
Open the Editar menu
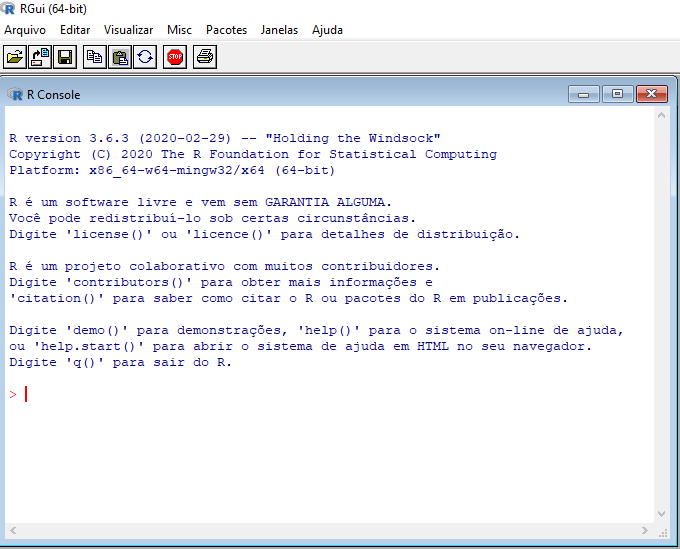click(x=75, y=30)
